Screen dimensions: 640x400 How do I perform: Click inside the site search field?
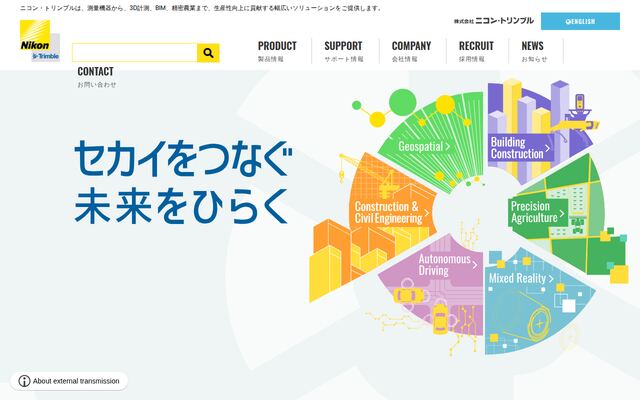(x=135, y=53)
